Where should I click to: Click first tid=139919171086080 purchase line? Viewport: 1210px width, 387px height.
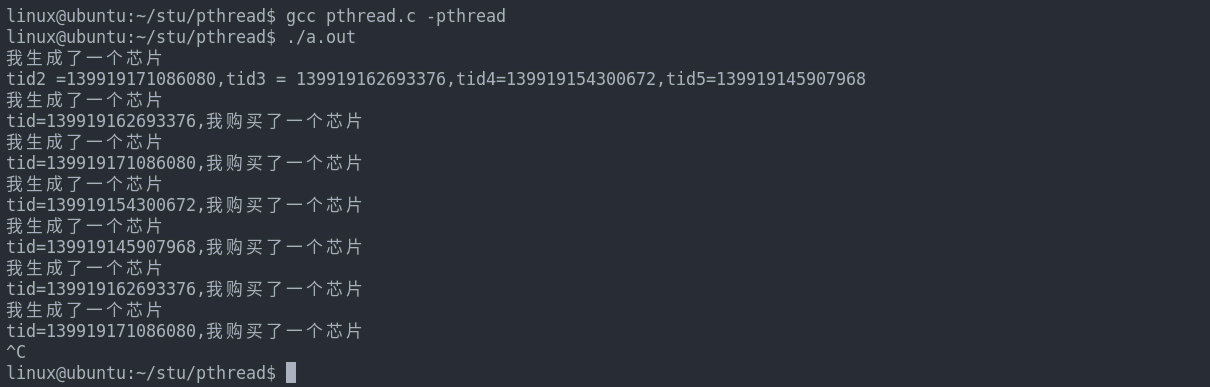tap(184, 163)
